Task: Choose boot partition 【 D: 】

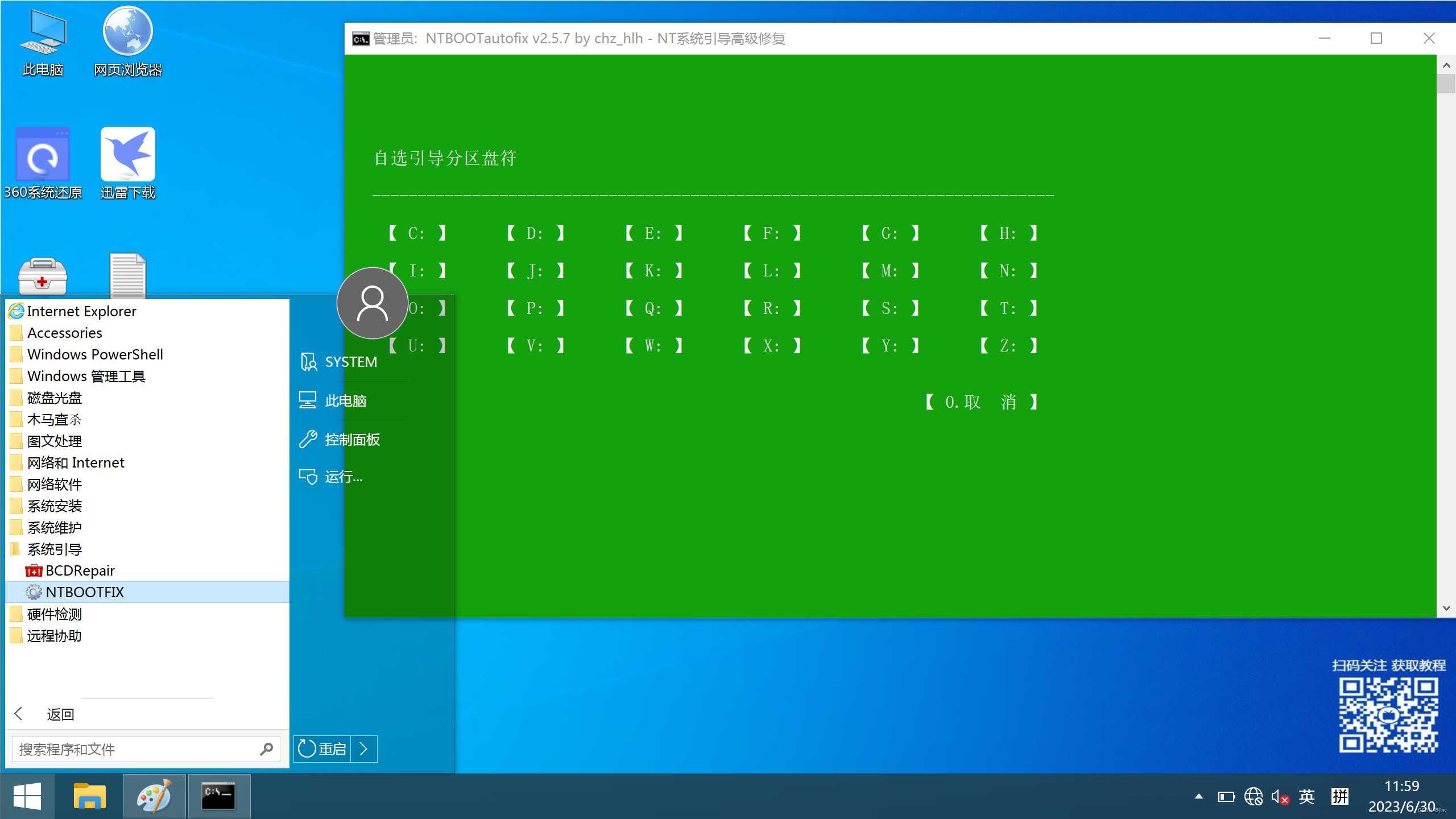Action: (x=535, y=233)
